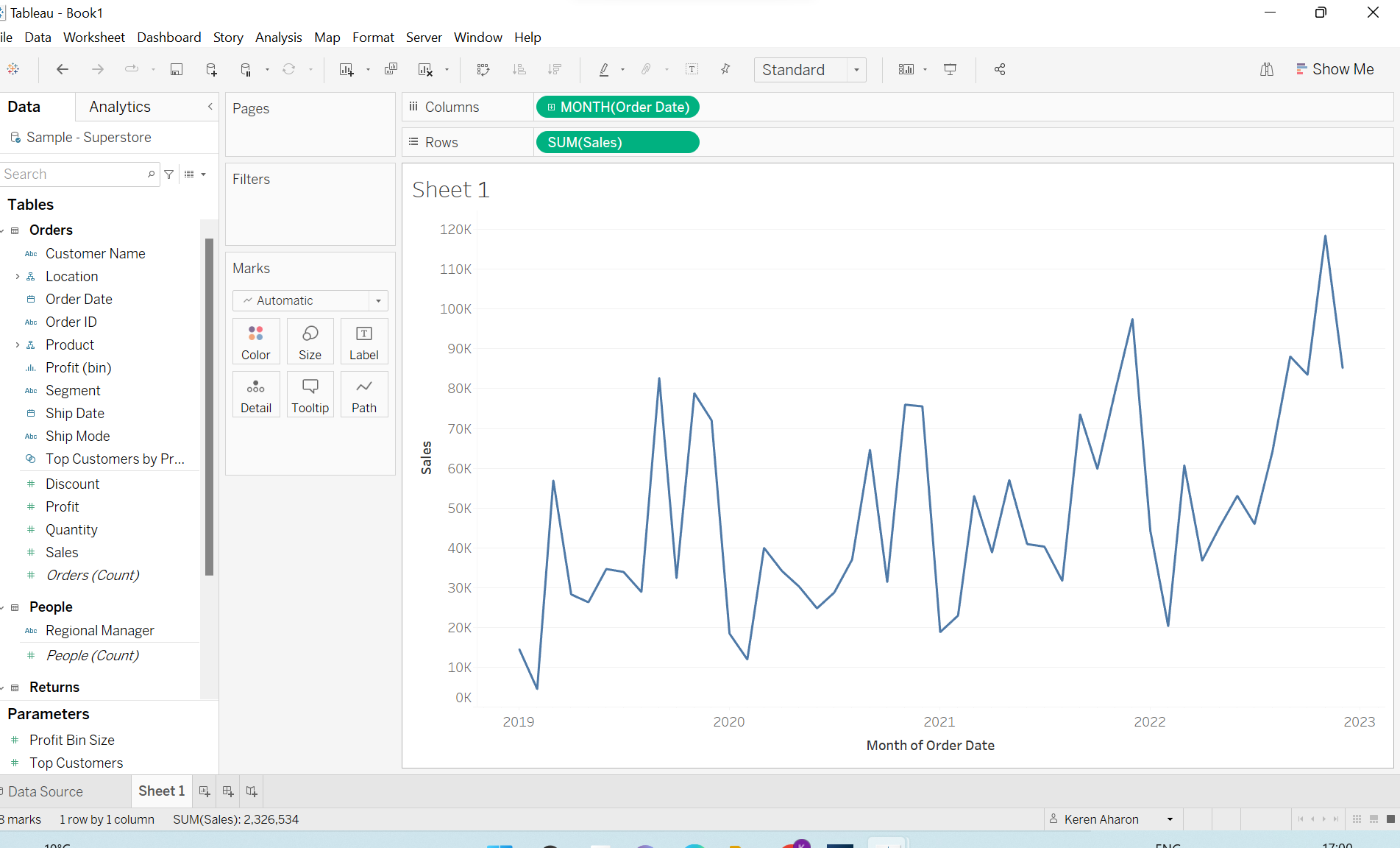This screenshot has width=1400, height=848.
Task: Click the Save workbook icon
Action: point(177,69)
